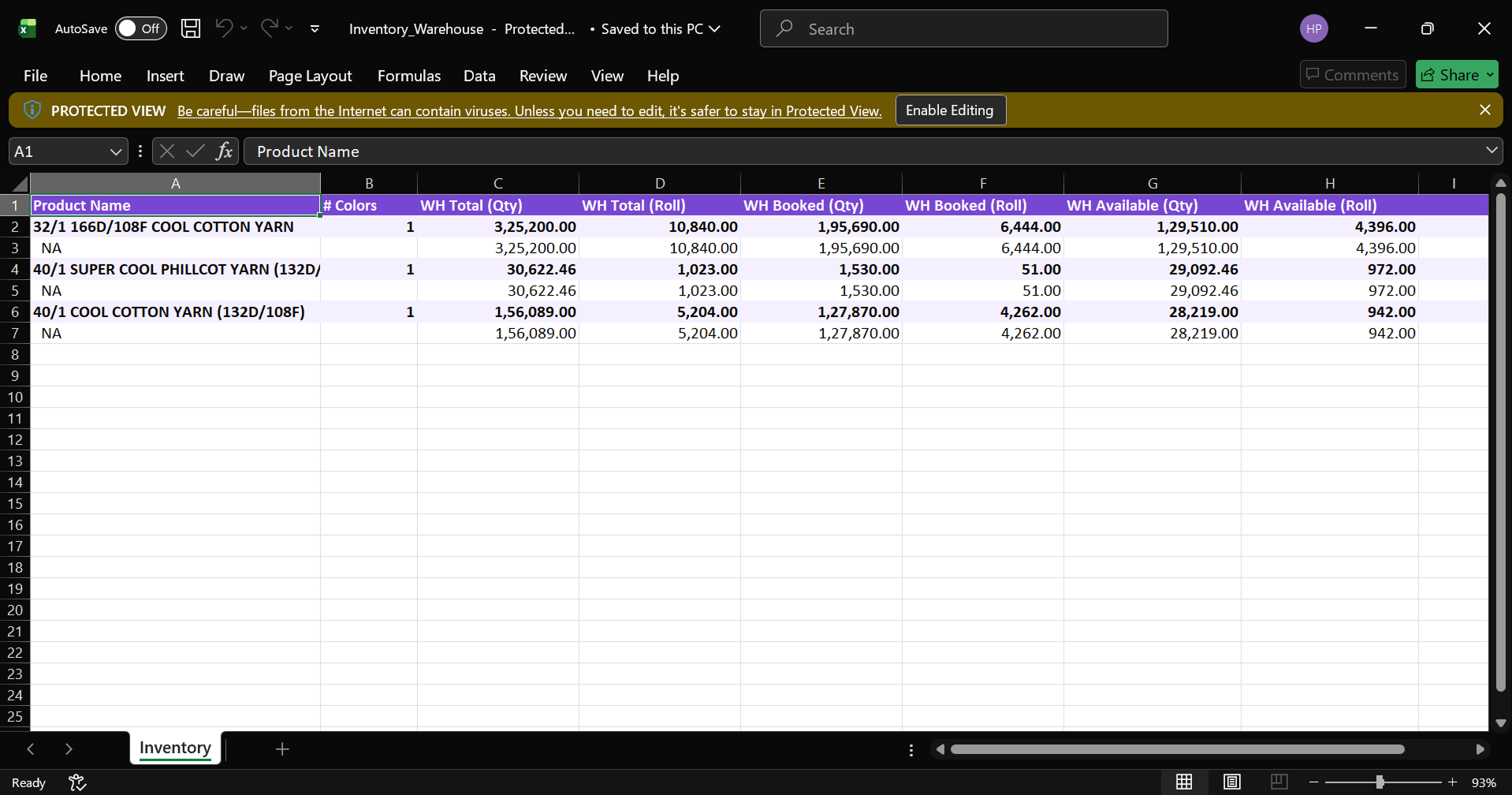The image size is (1512, 795).
Task: Open the HP account profile icon
Action: (x=1313, y=28)
